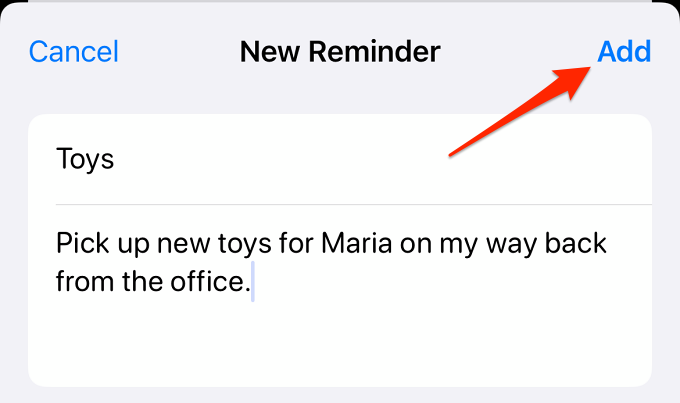Viewport: 680px width, 403px height.
Task: Click empty space below the notes text
Action: point(340,343)
